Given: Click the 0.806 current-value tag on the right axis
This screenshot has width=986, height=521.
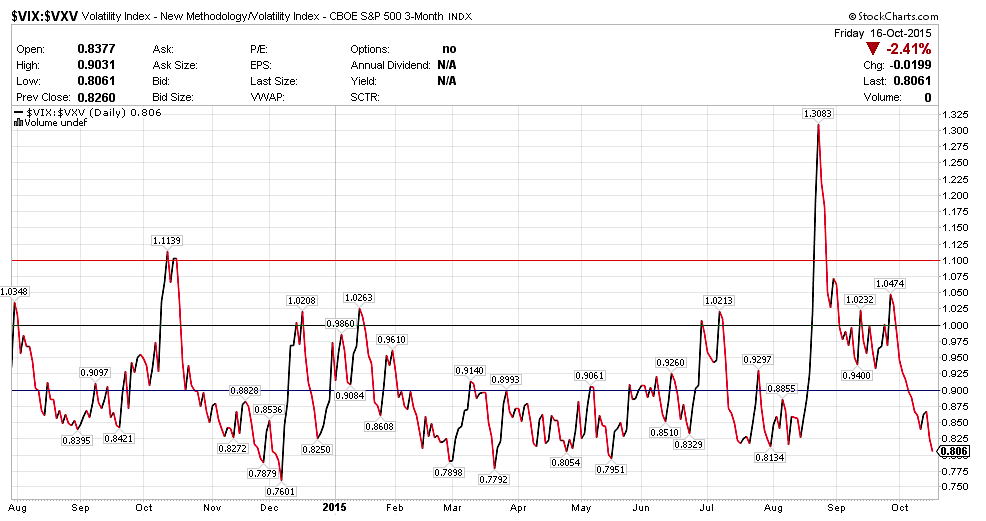Looking at the screenshot, I should 955,451.
